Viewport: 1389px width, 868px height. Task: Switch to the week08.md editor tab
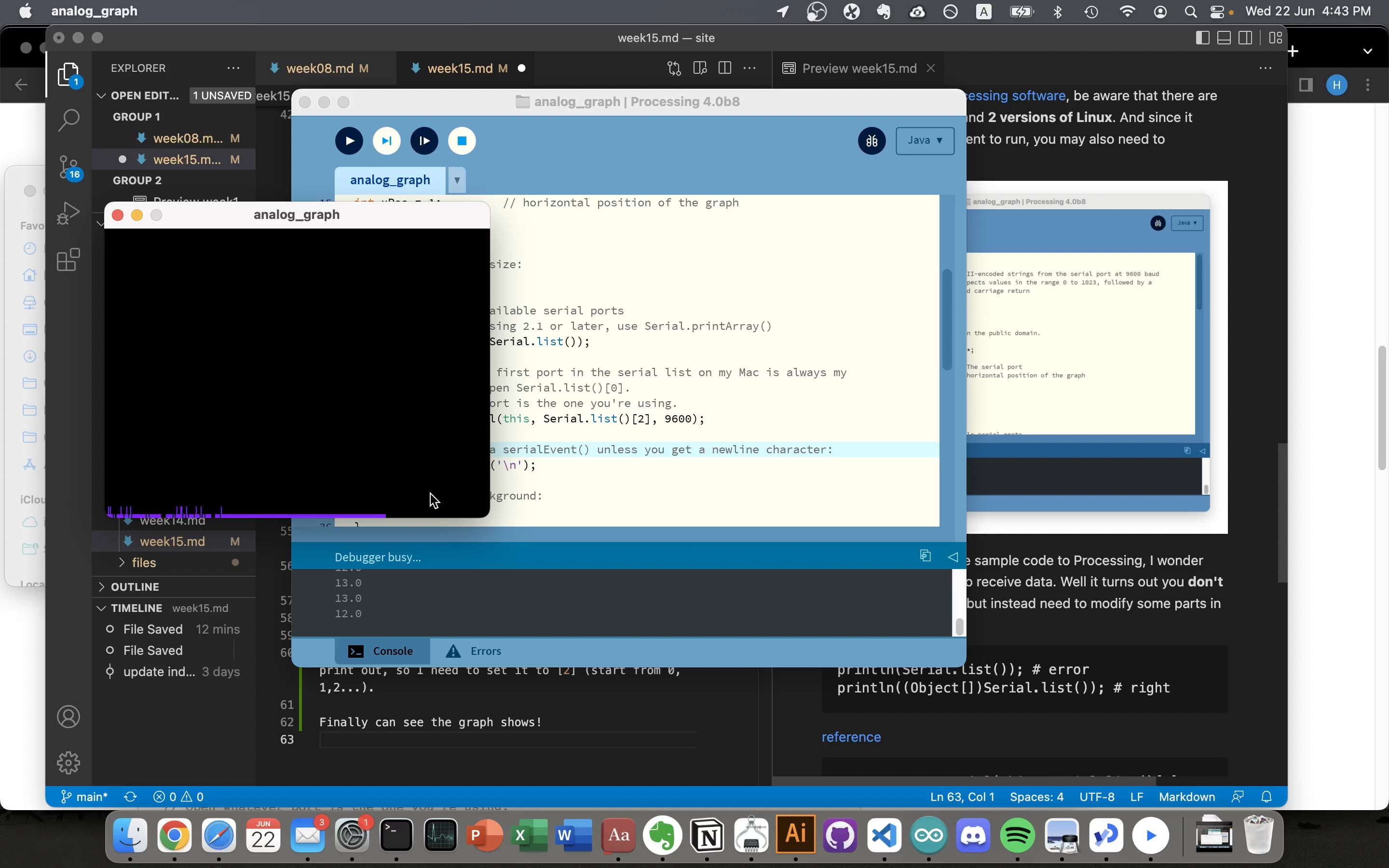pos(326,68)
